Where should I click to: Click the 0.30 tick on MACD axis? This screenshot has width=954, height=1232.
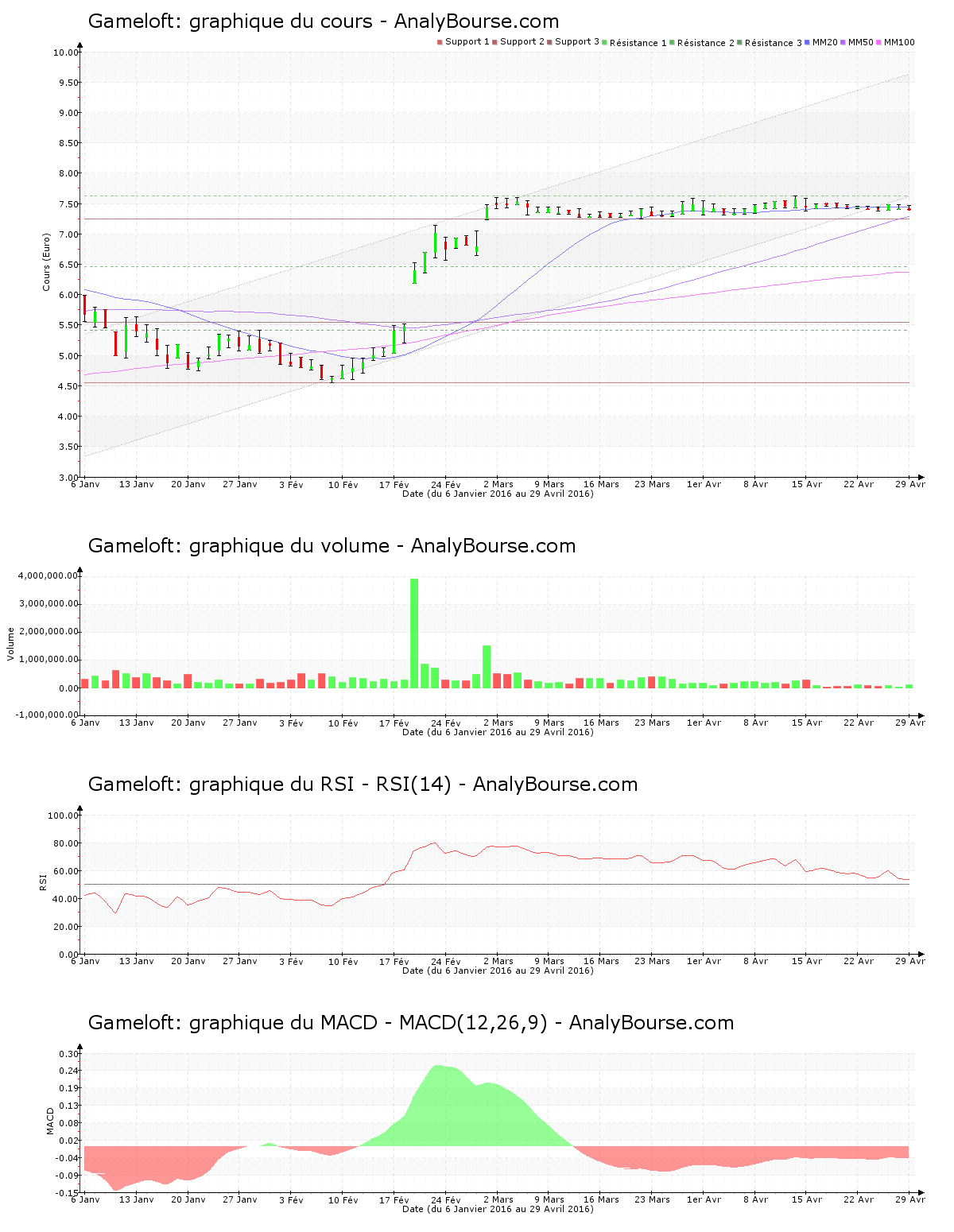(x=68, y=1054)
